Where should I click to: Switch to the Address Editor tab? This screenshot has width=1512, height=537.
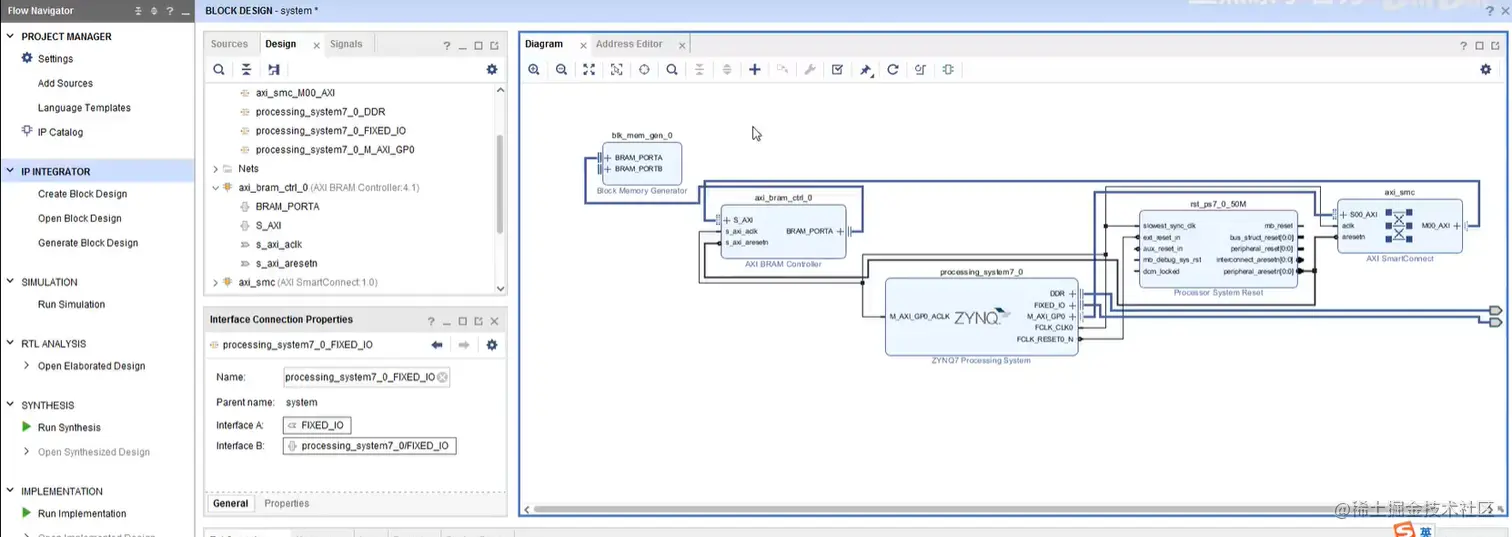click(629, 44)
